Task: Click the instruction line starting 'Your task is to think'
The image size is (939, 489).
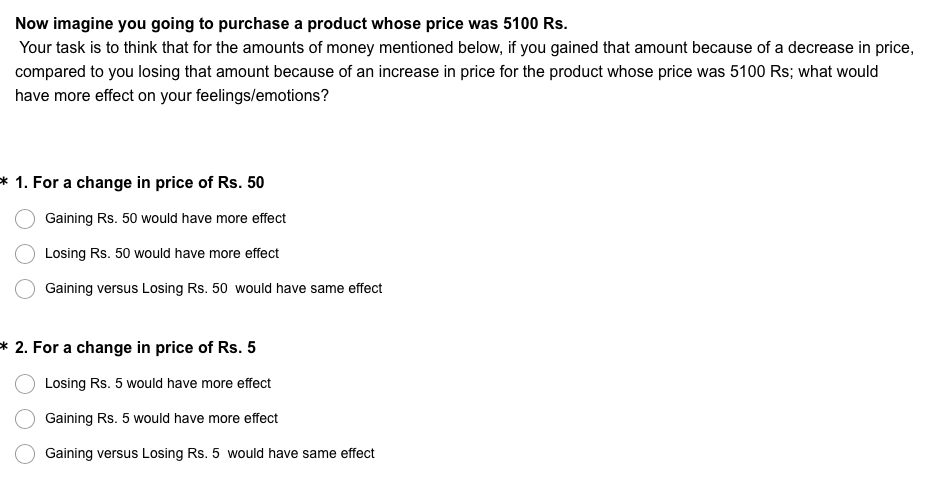Action: [x=467, y=48]
